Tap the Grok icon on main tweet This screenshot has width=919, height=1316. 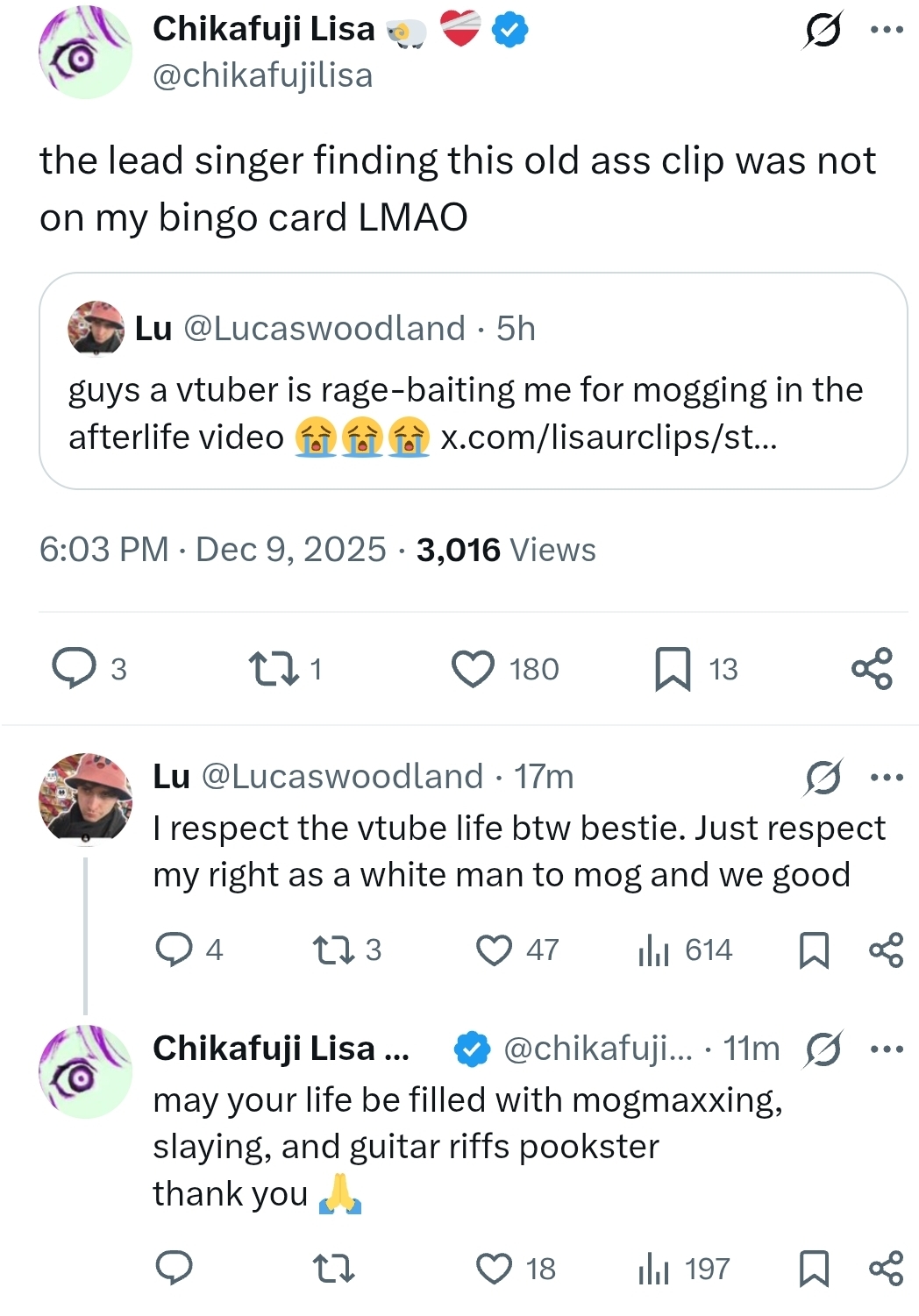click(x=823, y=30)
